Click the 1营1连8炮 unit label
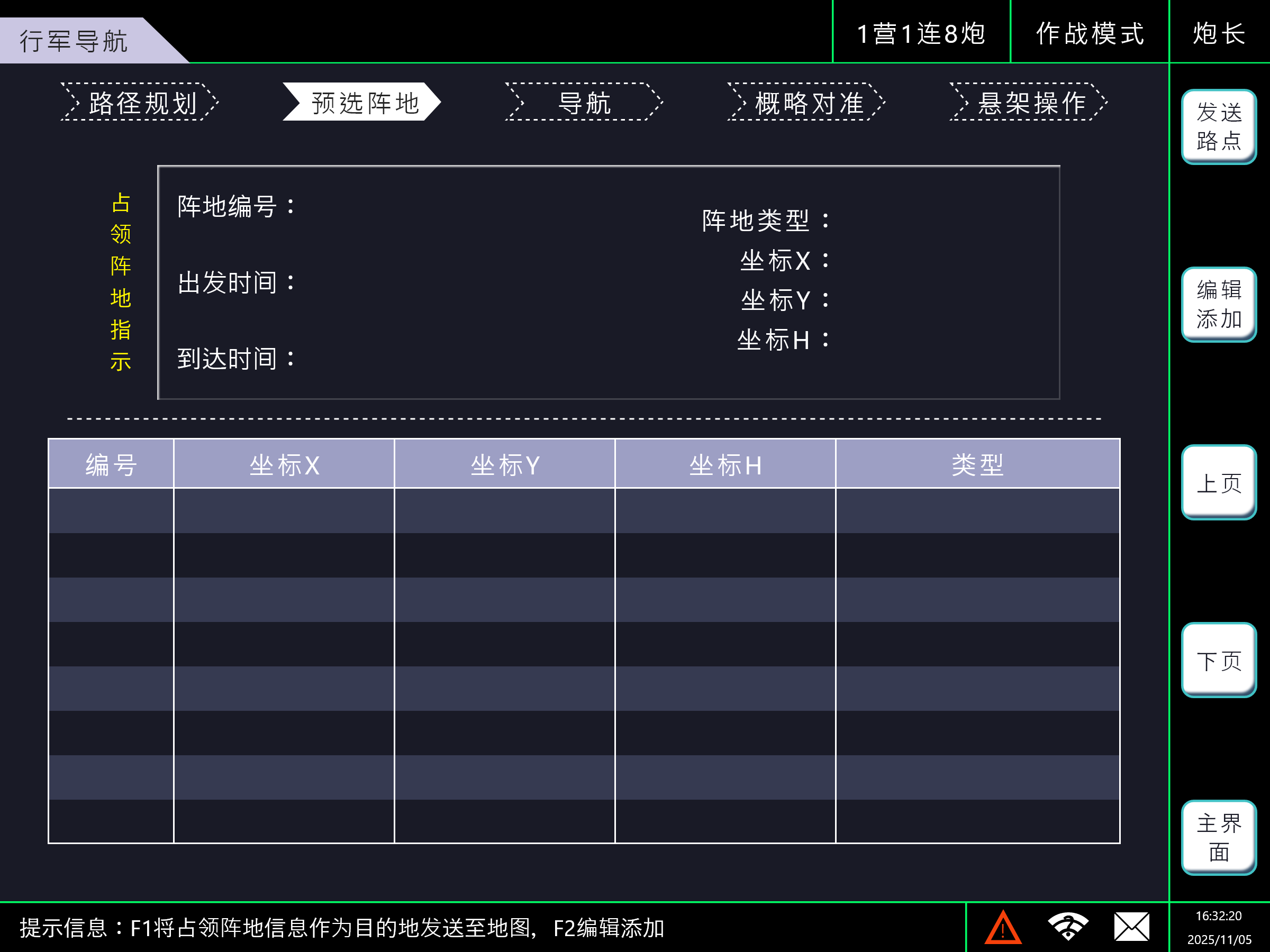 tap(921, 33)
